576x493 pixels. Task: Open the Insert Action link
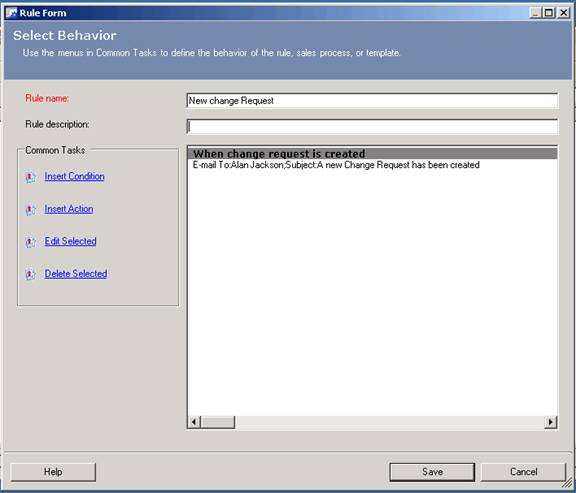69,209
